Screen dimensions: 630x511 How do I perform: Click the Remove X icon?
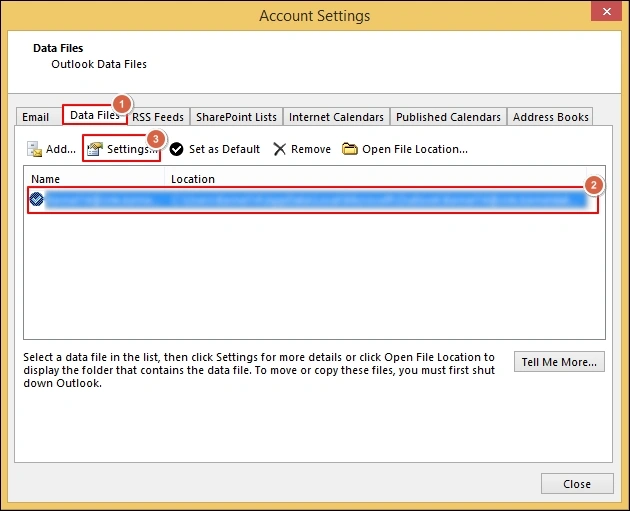click(279, 149)
